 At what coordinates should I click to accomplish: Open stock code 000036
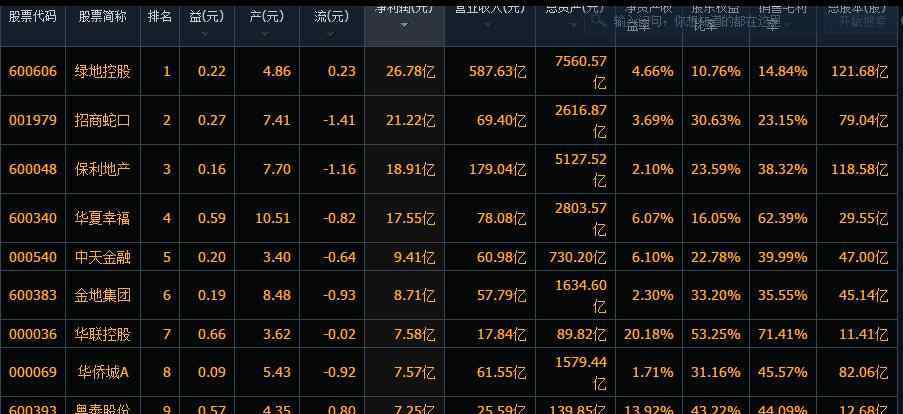coord(33,334)
